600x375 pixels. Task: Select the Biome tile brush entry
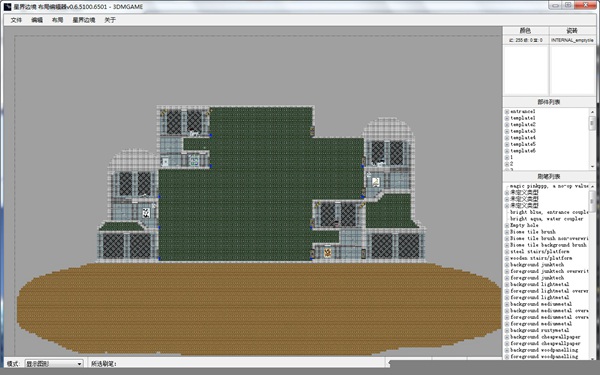533,232
